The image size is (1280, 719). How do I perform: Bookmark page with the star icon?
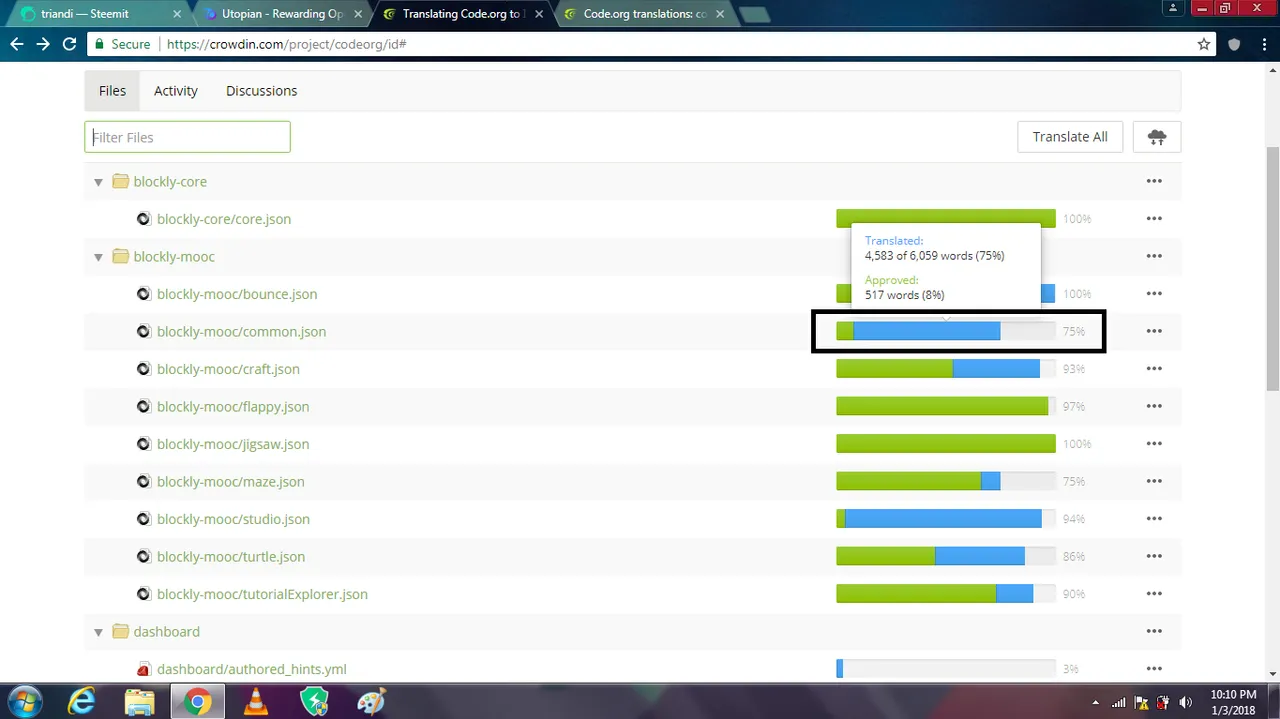coord(1204,44)
